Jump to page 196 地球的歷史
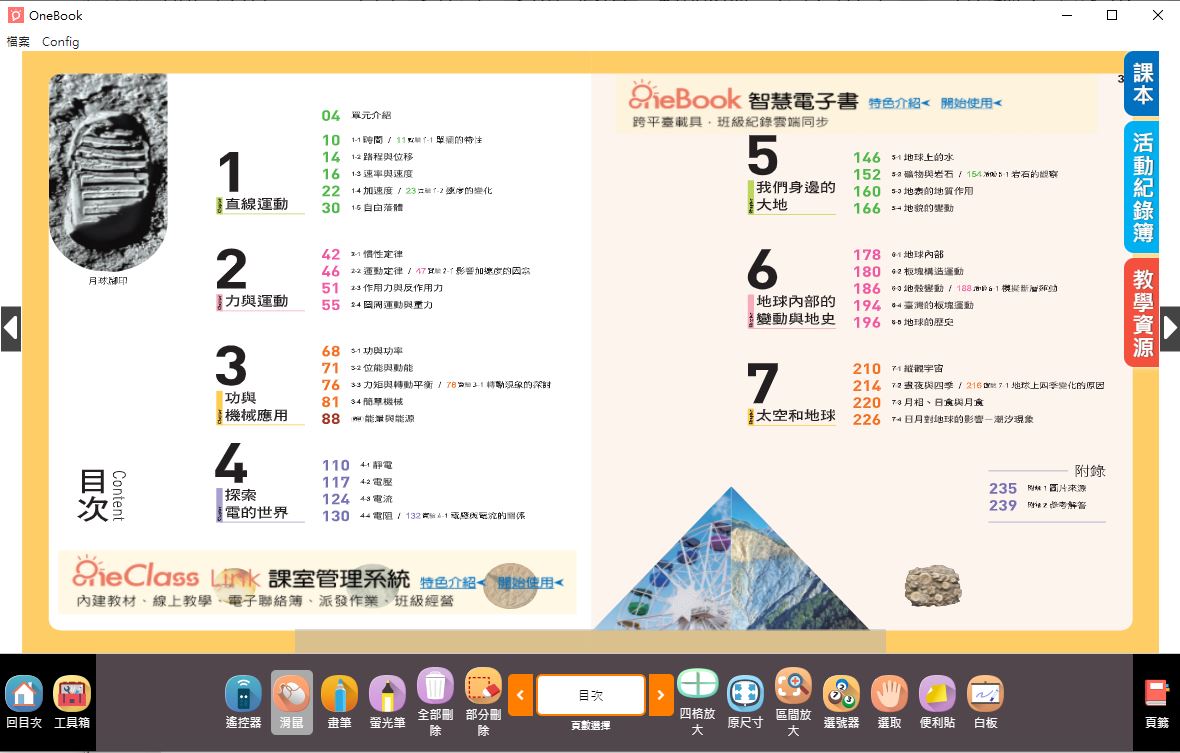1180x753 pixels. (x=904, y=322)
